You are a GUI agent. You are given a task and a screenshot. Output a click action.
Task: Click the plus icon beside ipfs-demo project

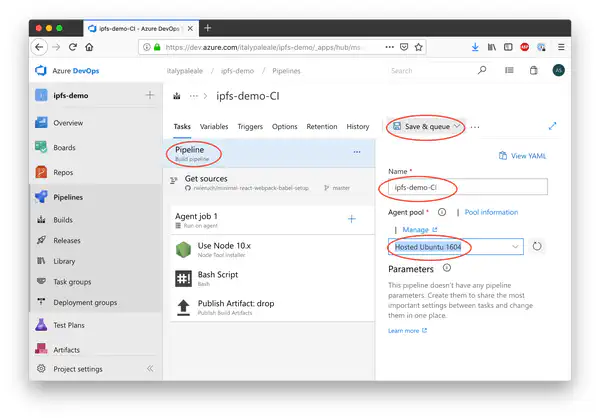tap(150, 95)
